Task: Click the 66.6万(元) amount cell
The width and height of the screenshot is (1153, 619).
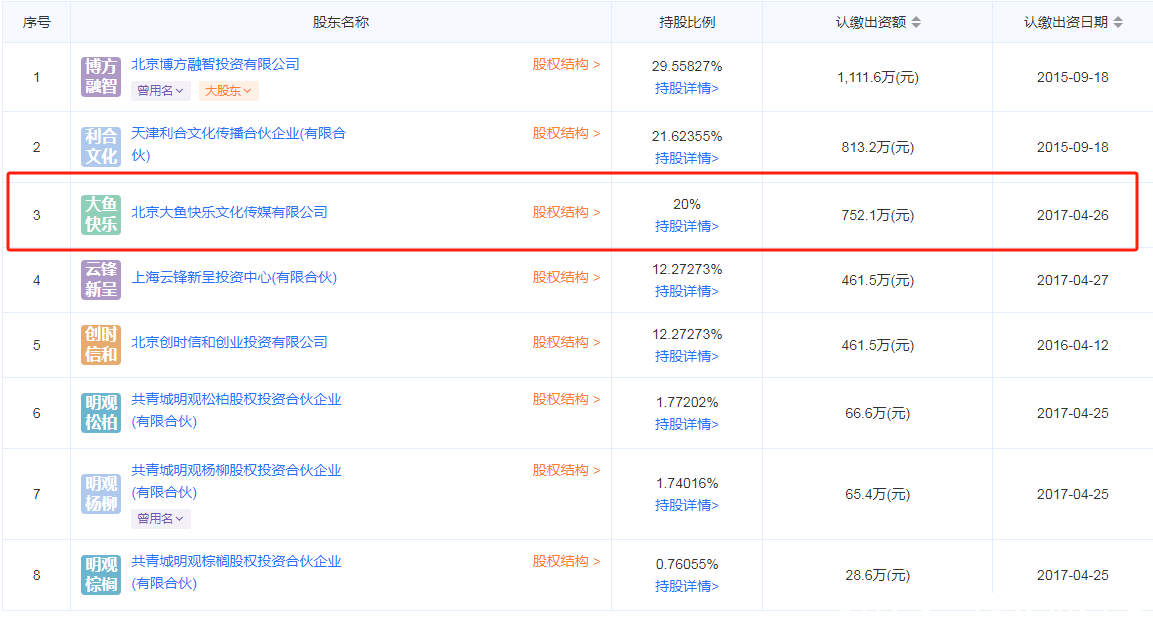Action: [877, 413]
